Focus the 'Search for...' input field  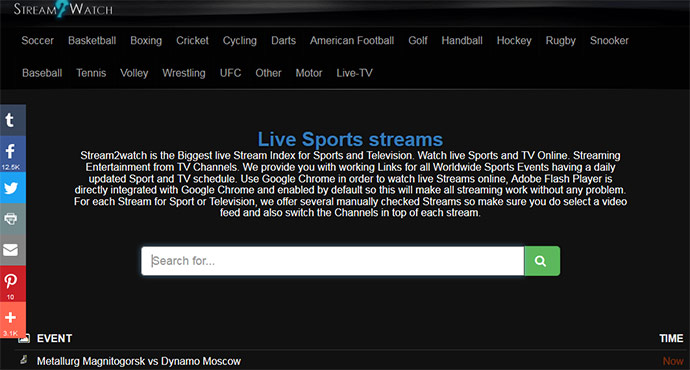[x=333, y=261]
